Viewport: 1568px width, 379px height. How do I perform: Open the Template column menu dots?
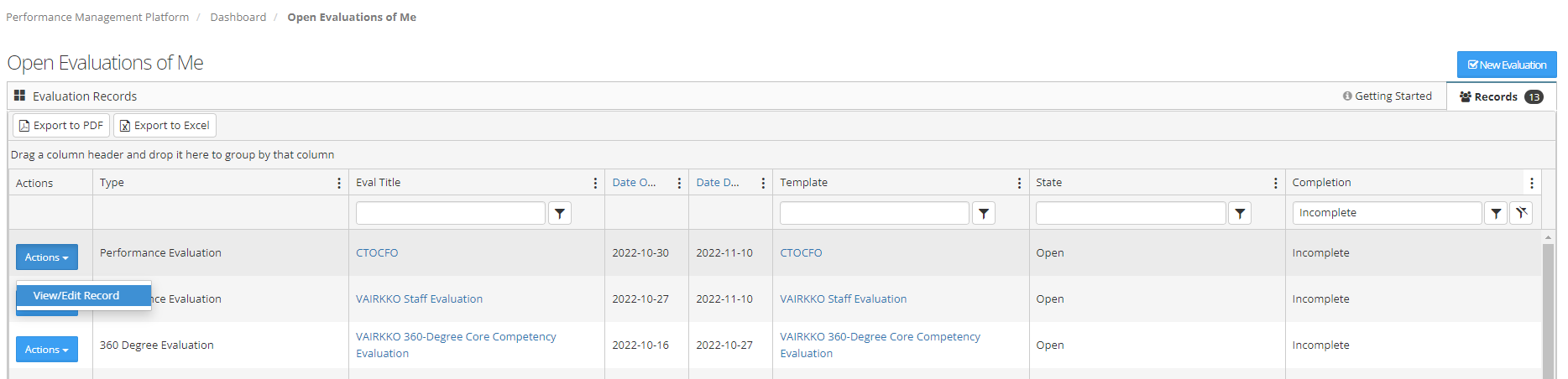(x=1019, y=183)
